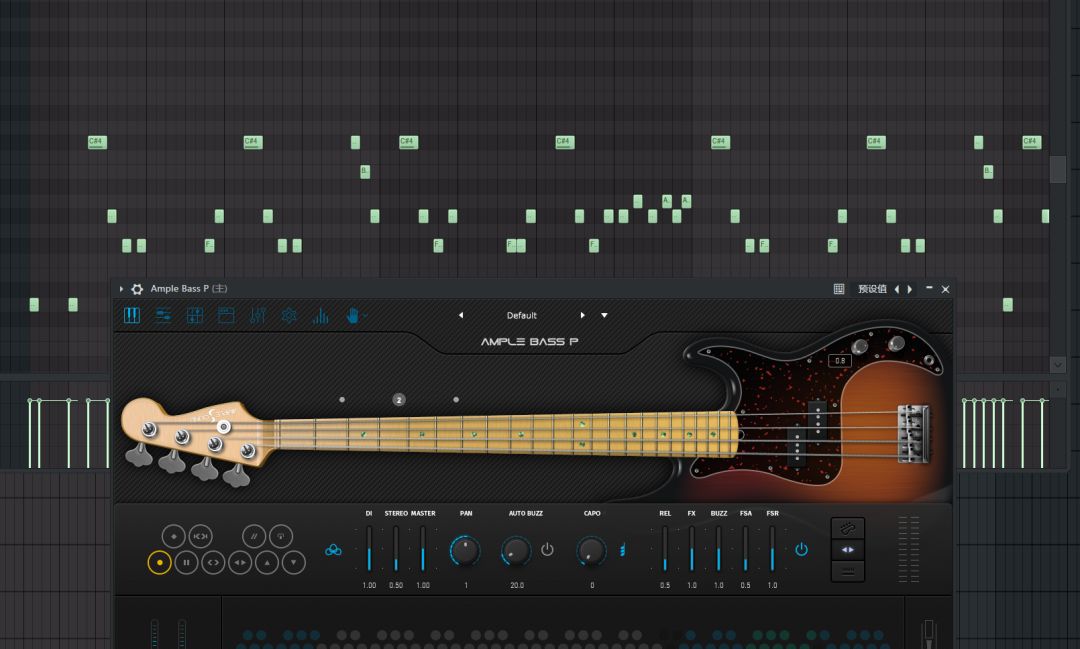Viewport: 1080px width, 649px height.
Task: Toggle the blue FX sounds power button
Action: pyautogui.click(x=801, y=549)
